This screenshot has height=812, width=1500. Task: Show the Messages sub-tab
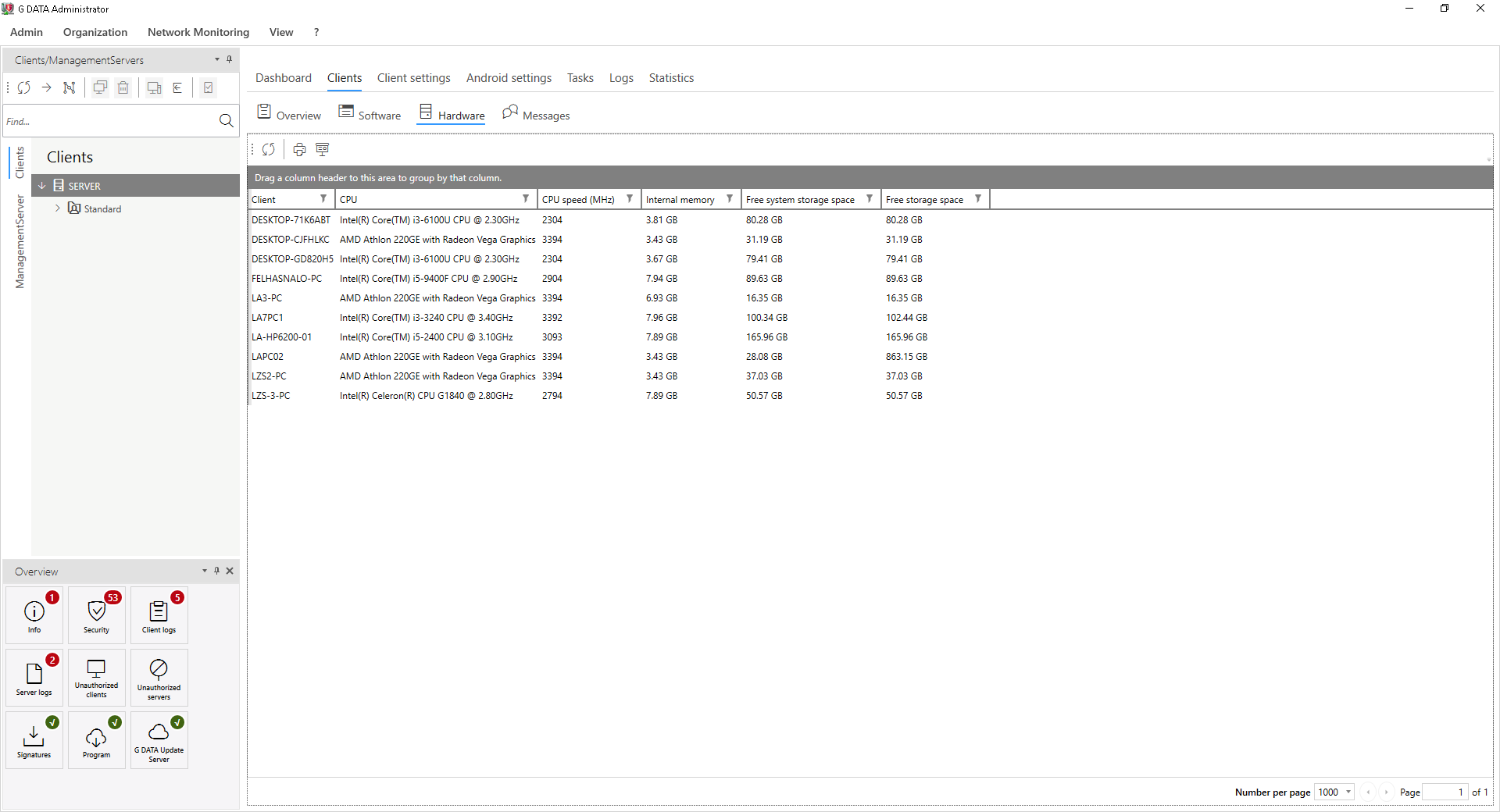pyautogui.click(x=536, y=114)
